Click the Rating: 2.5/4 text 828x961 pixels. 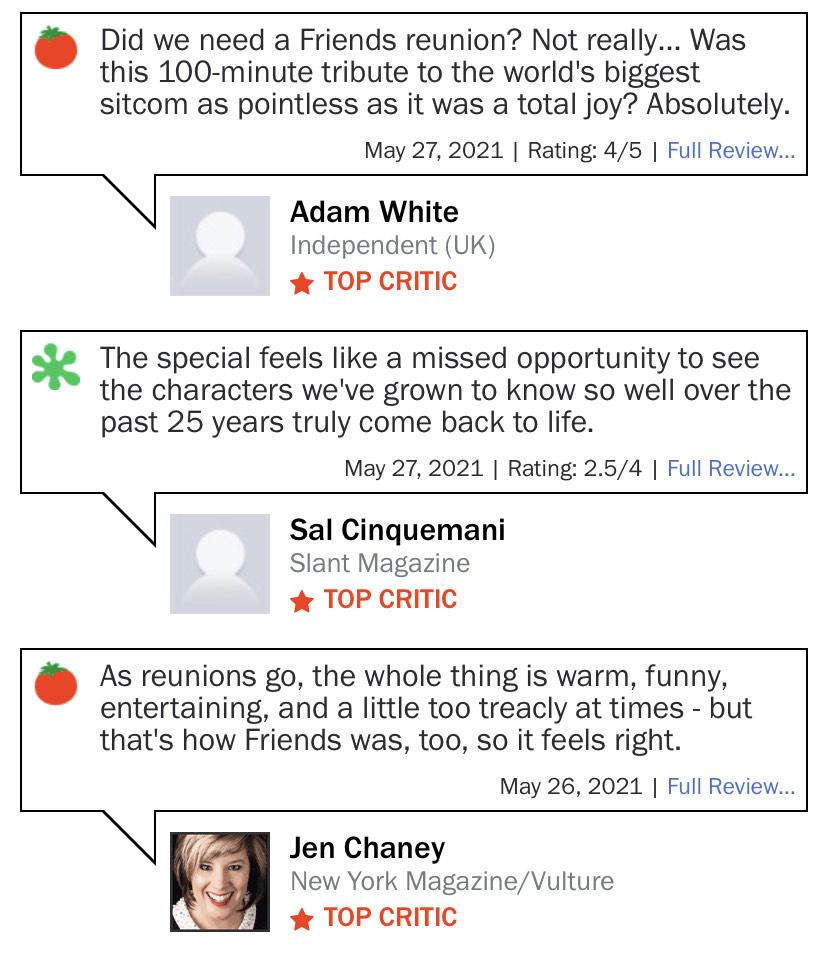point(575,469)
